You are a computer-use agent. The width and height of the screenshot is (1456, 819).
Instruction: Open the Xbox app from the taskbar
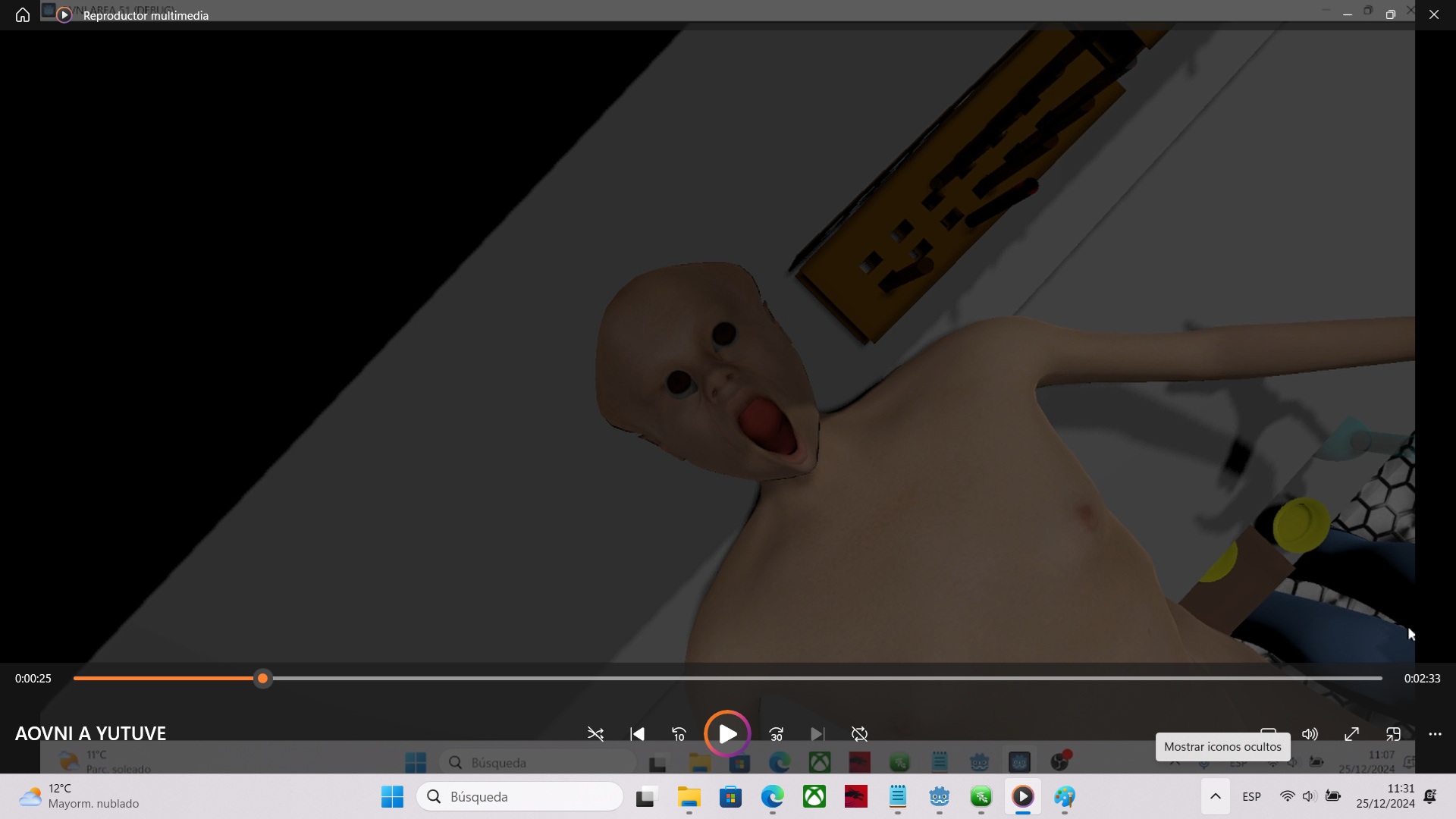point(814,797)
